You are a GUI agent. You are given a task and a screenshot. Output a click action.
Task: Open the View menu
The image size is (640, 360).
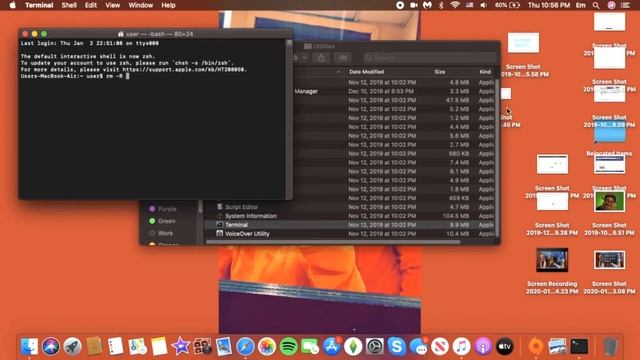[x=112, y=5]
